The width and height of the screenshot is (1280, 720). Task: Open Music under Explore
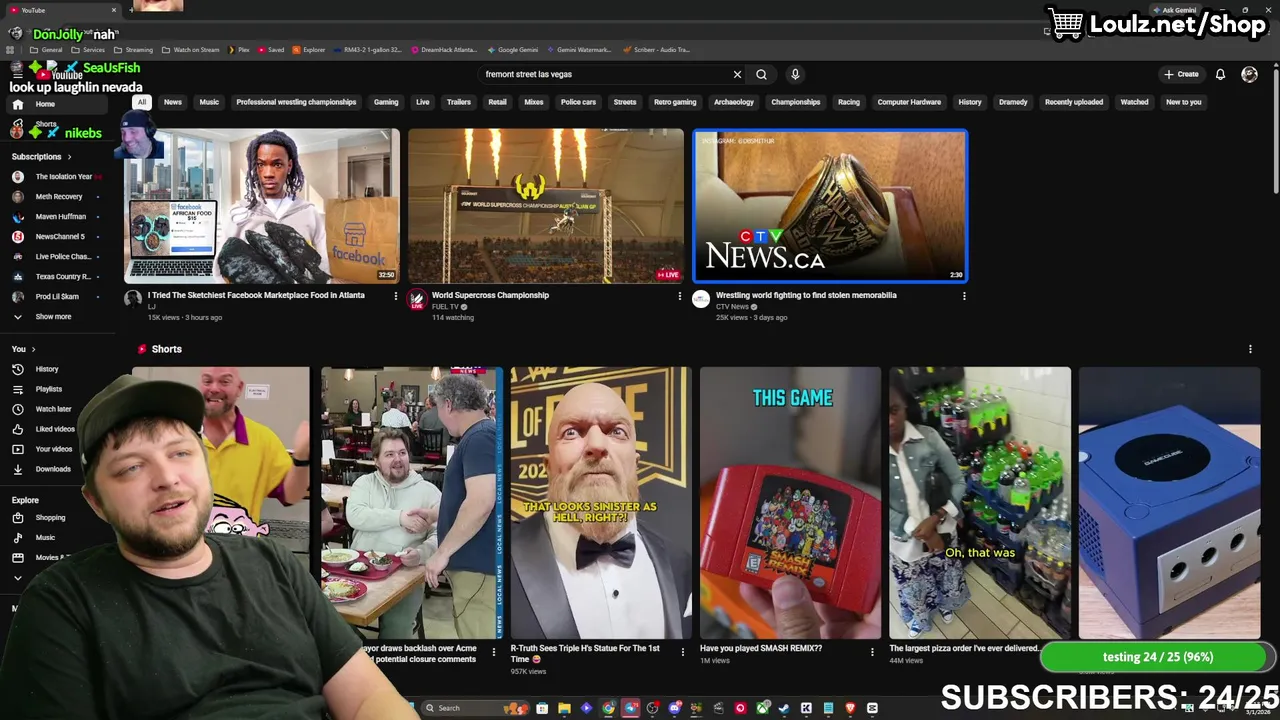coord(45,538)
